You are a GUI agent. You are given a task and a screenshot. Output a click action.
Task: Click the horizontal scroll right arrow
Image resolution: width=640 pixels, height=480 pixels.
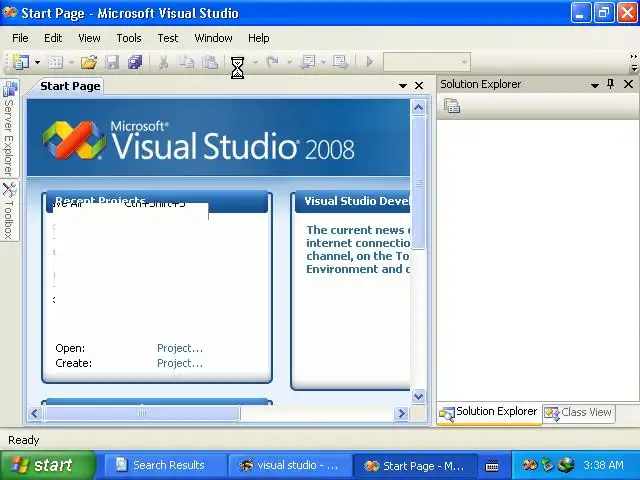click(402, 413)
